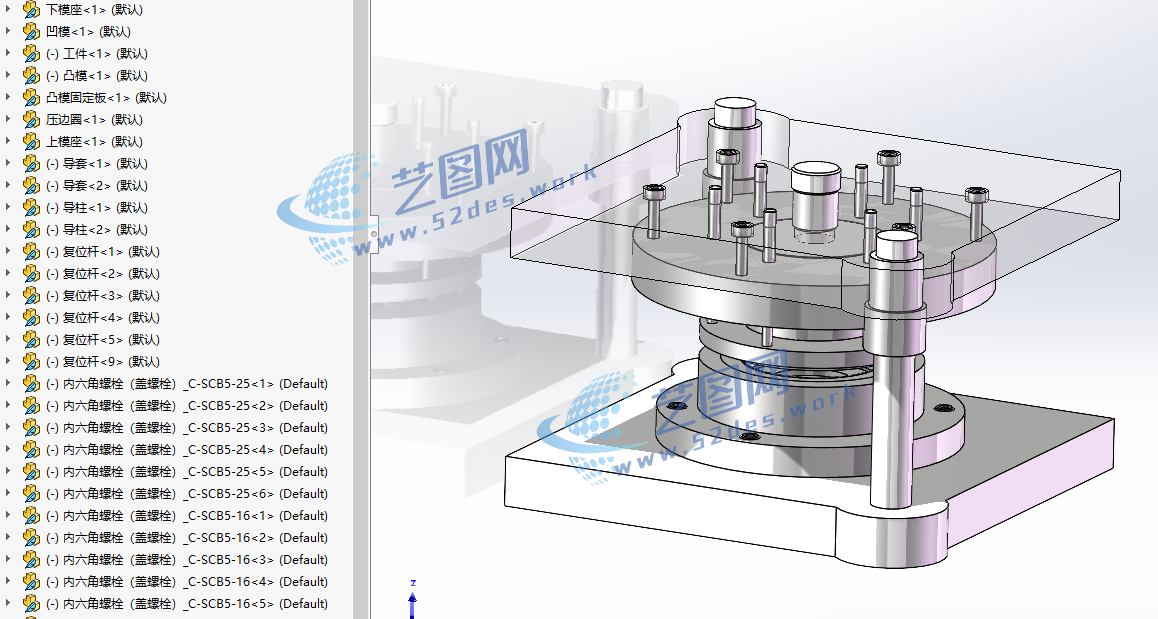
Task: Click the part icon beside 复位杆<2>
Action: click(x=31, y=274)
